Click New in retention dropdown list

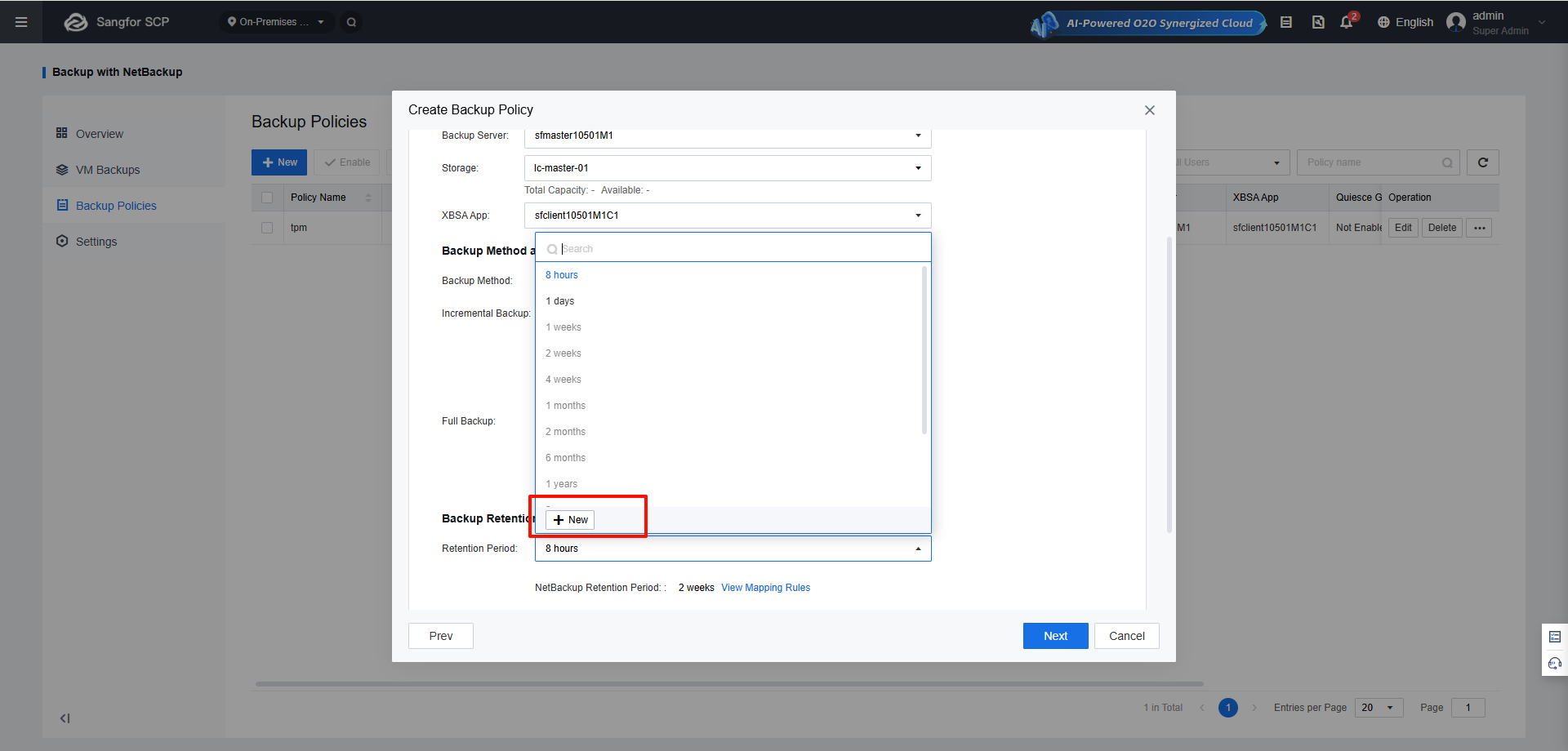pyautogui.click(x=570, y=520)
